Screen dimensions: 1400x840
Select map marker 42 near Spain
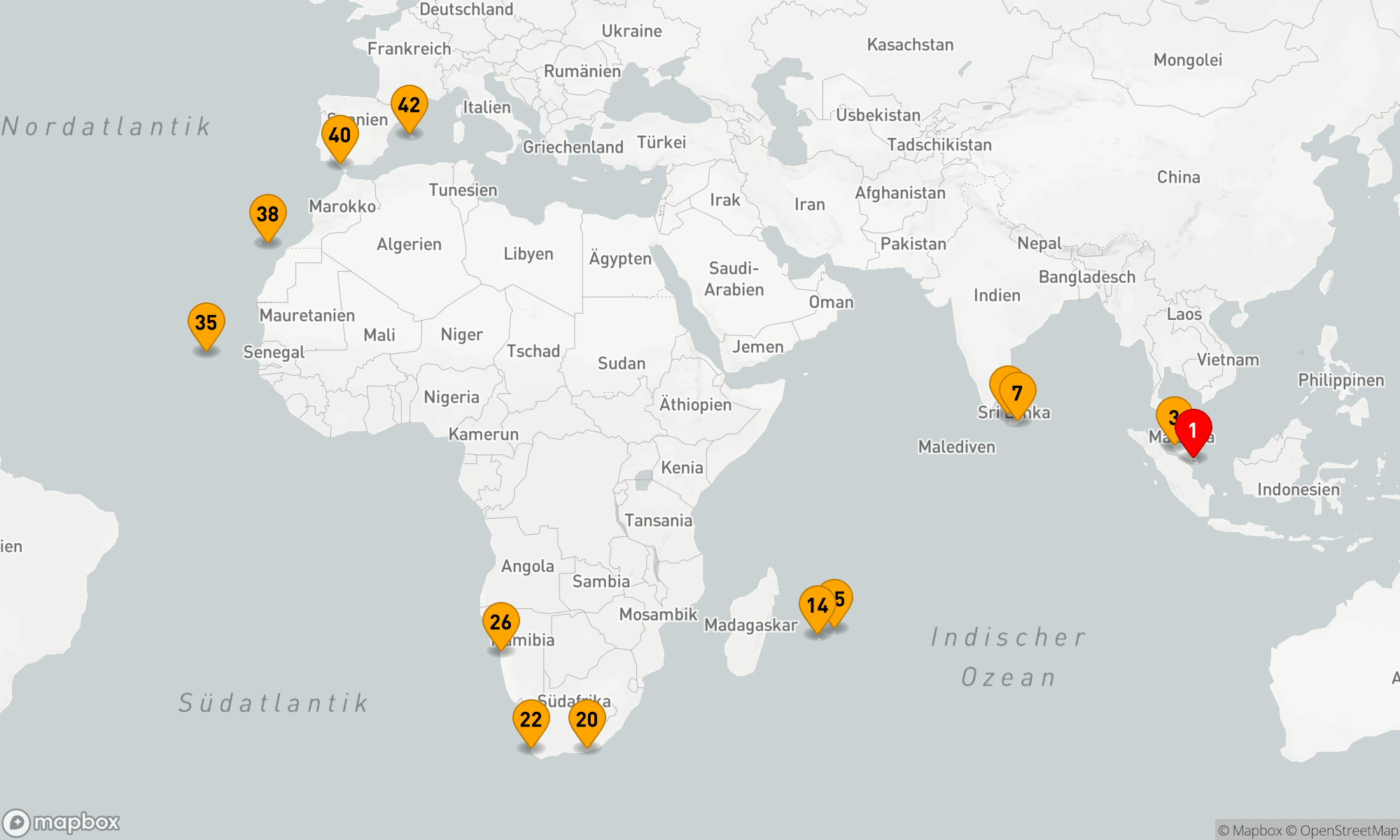[x=409, y=106]
